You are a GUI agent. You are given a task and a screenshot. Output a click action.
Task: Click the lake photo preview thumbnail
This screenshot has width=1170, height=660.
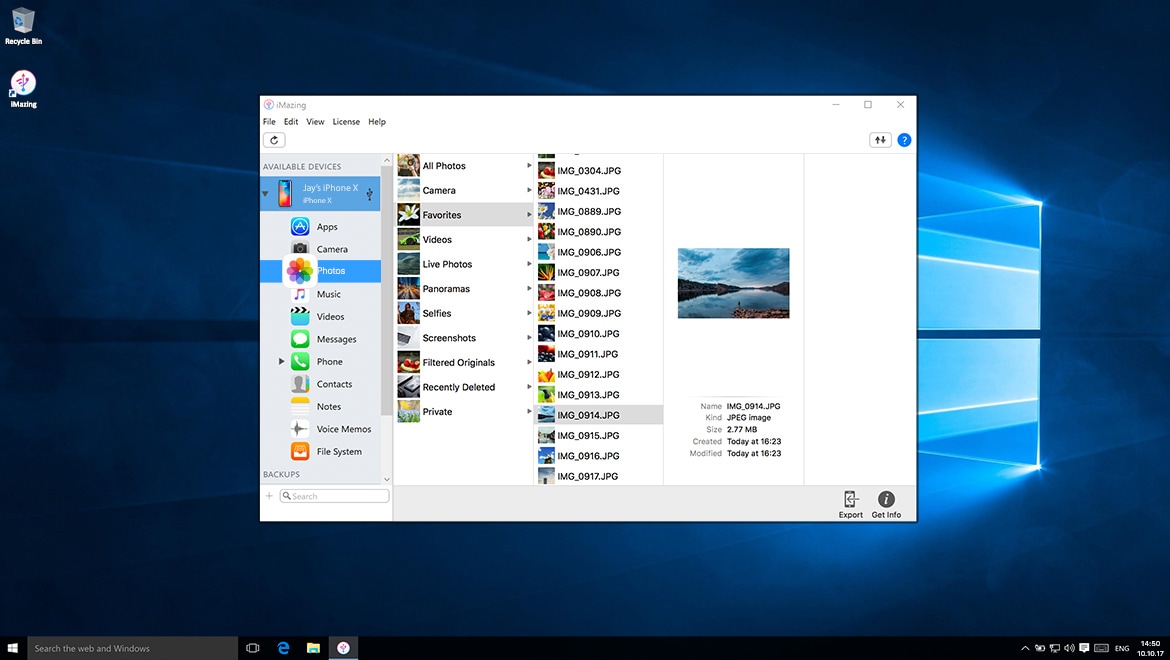pos(733,283)
